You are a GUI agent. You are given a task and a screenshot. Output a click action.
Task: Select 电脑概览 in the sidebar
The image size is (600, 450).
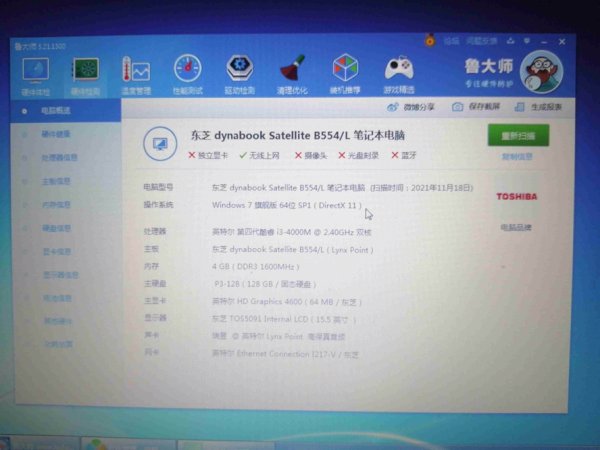(55, 111)
